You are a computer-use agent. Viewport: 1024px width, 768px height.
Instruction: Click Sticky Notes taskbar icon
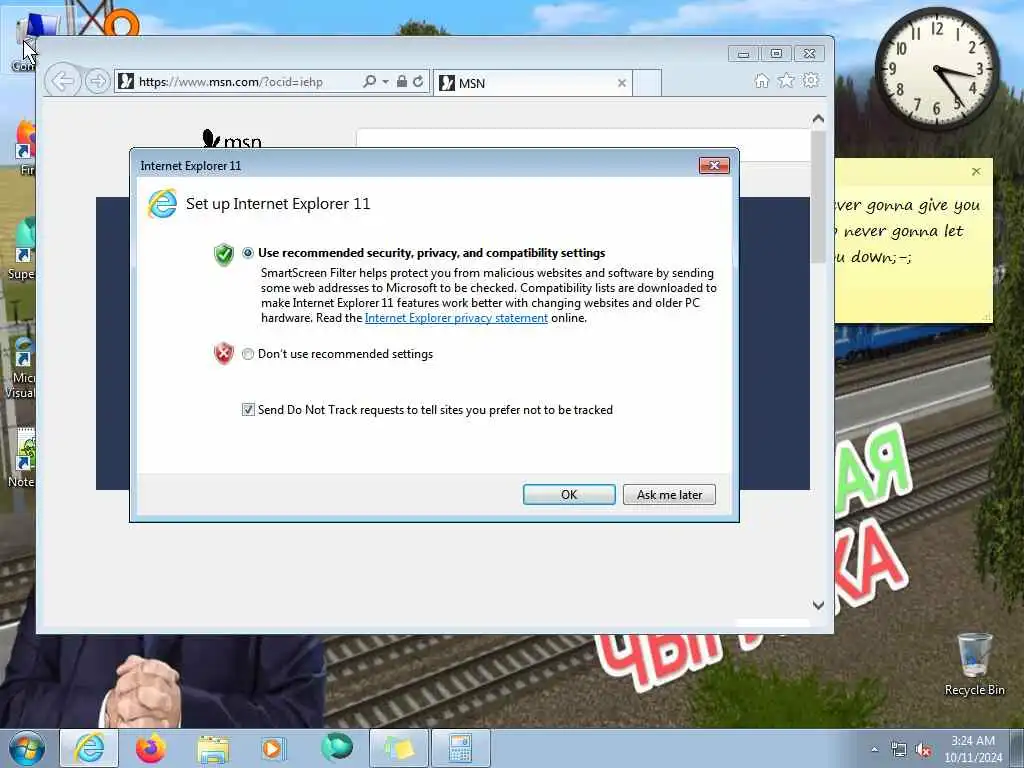(399, 748)
